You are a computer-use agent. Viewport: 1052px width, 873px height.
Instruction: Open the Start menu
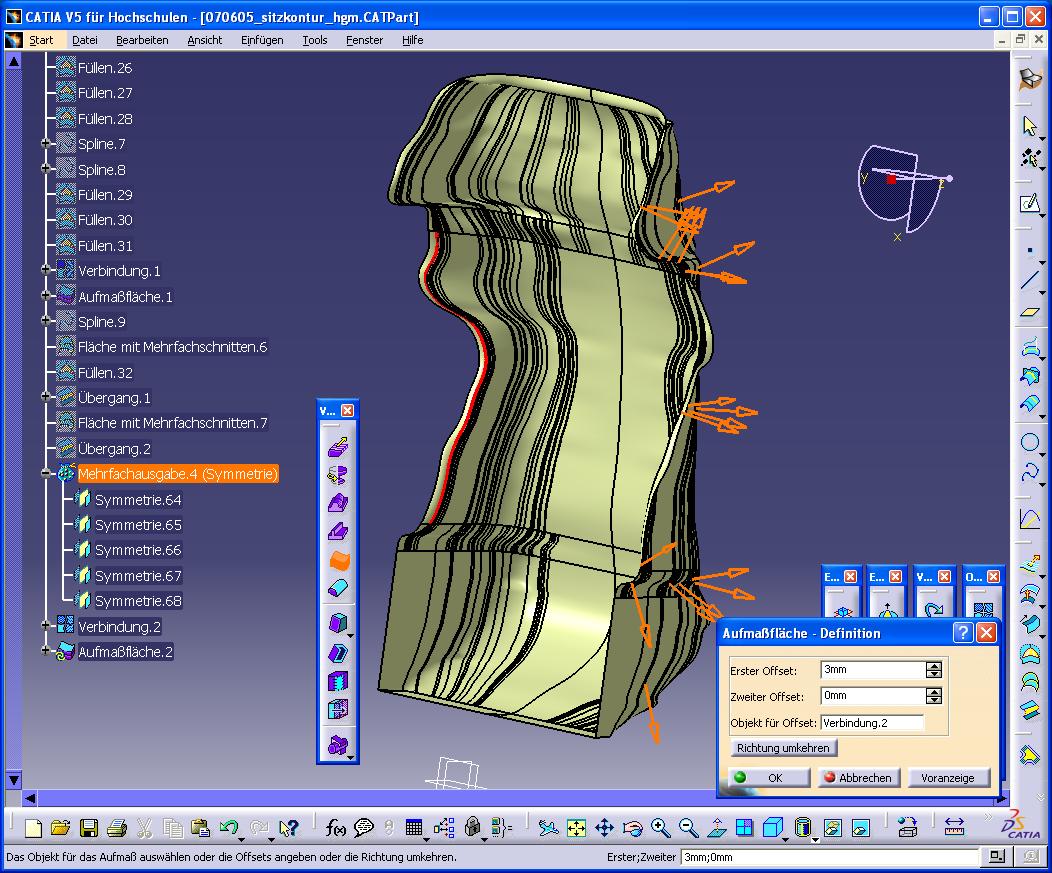pyautogui.click(x=41, y=40)
